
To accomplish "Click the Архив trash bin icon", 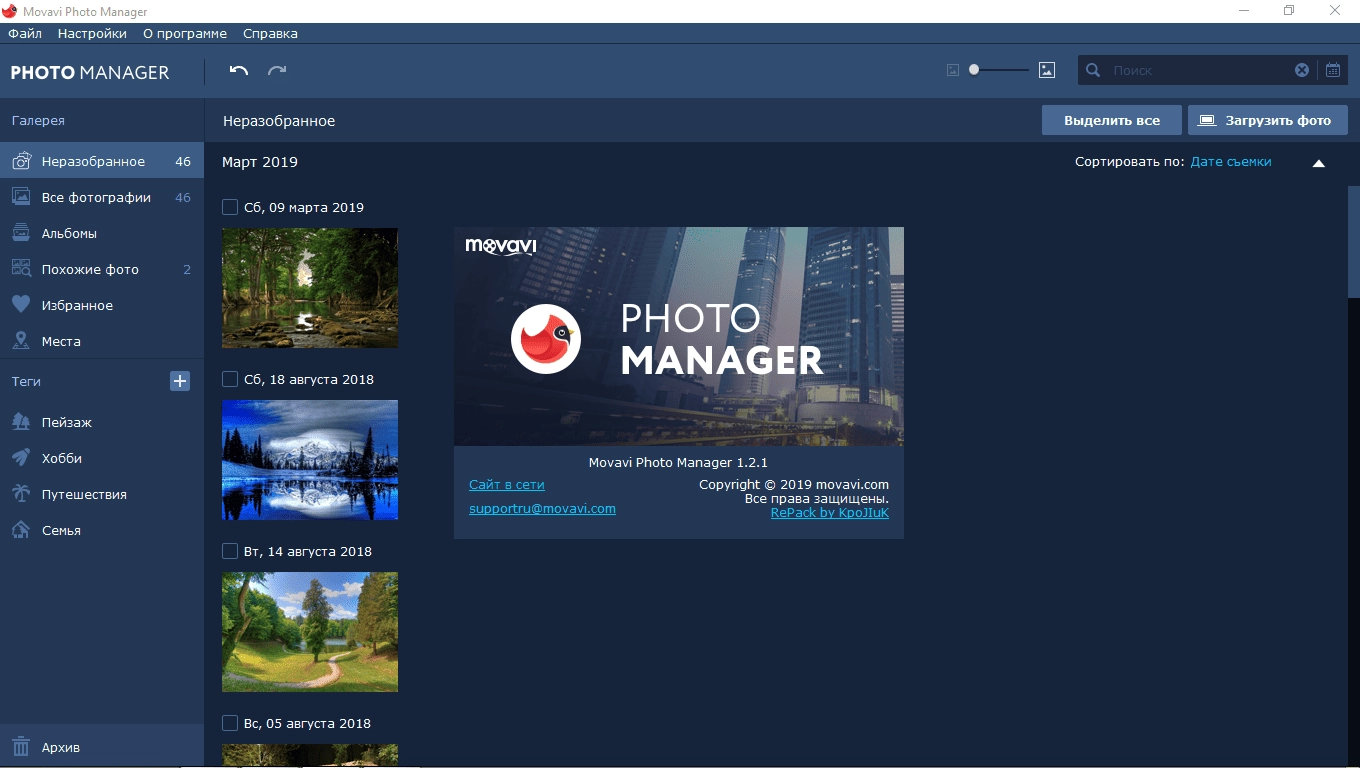I will point(21,747).
